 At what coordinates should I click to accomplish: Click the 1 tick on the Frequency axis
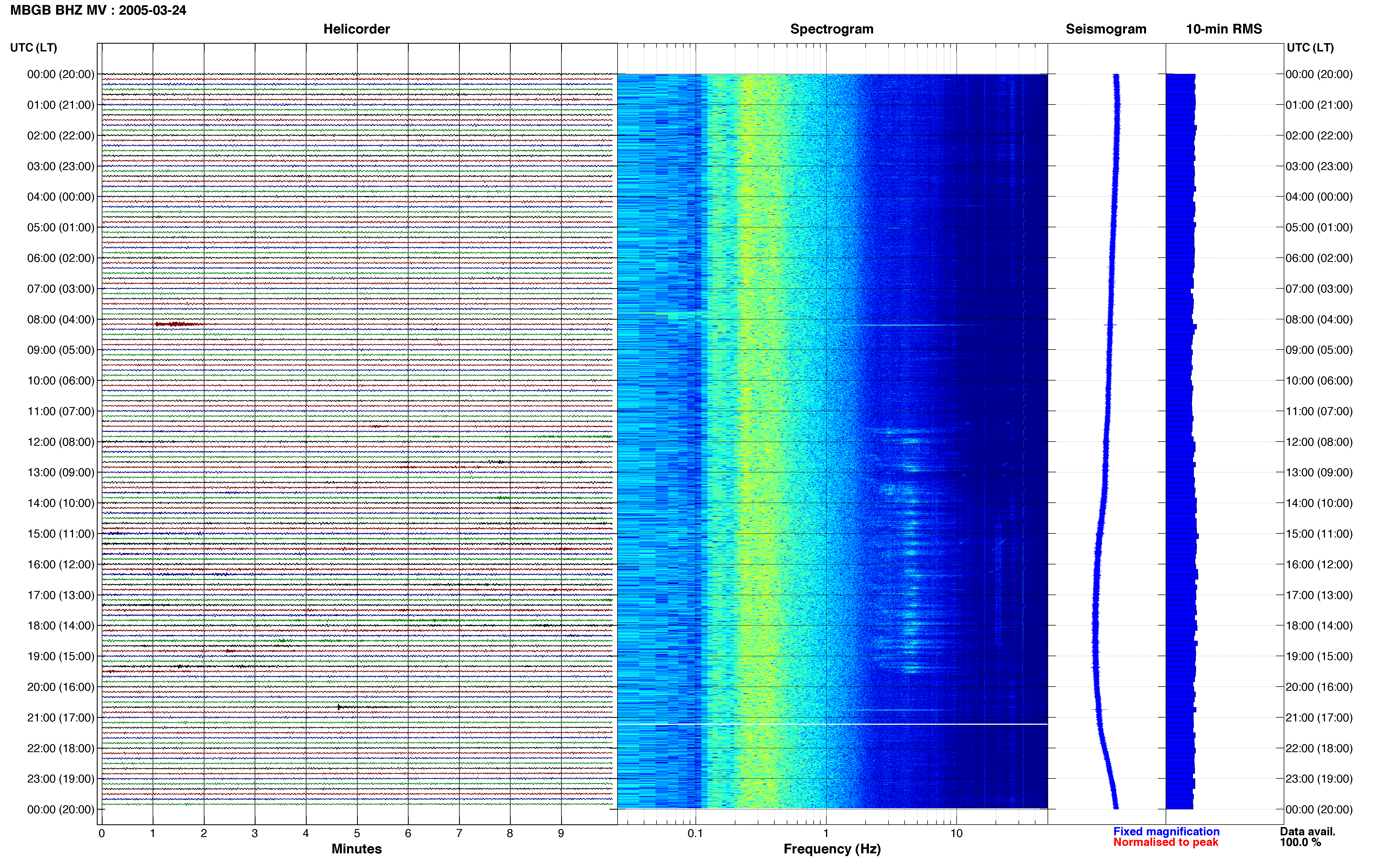(x=826, y=833)
